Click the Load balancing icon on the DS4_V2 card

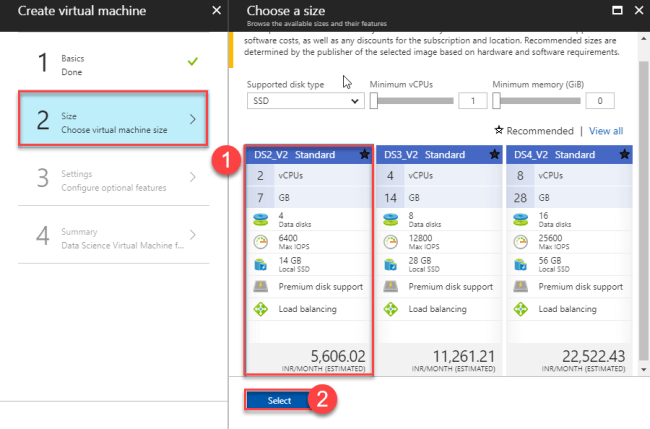tap(521, 309)
